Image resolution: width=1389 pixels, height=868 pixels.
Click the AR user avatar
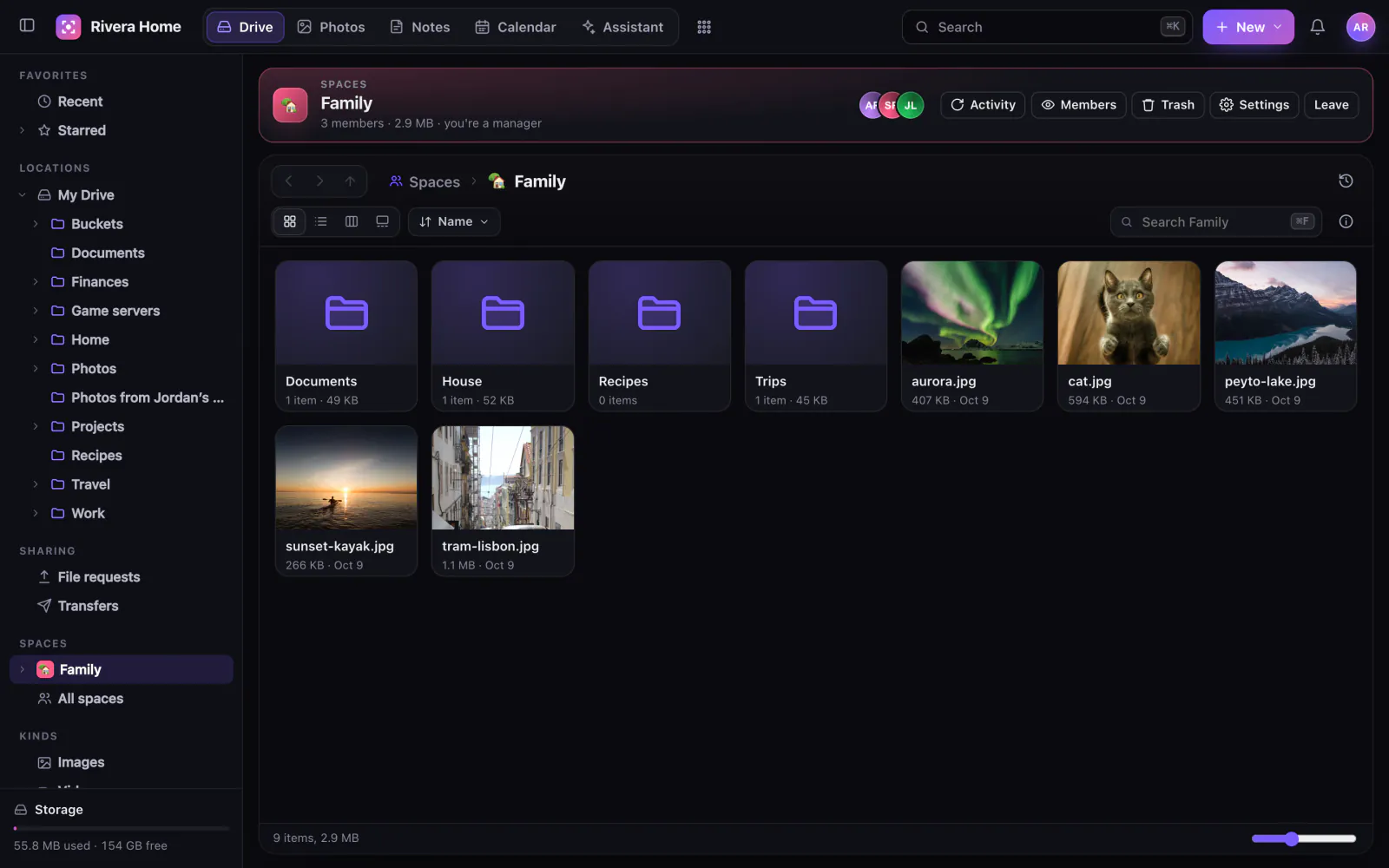pyautogui.click(x=1360, y=27)
